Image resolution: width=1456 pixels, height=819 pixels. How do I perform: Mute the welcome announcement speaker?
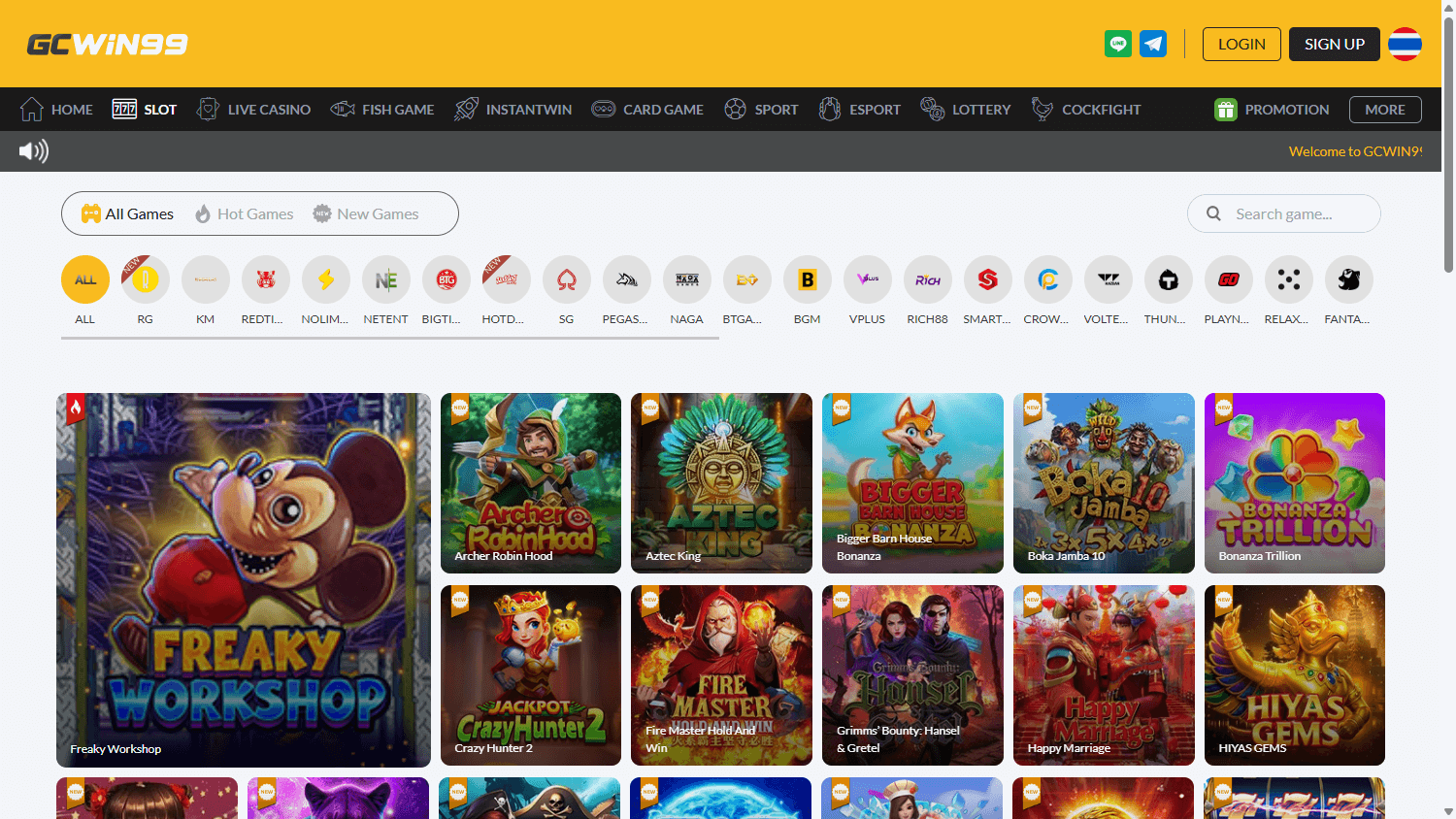pyautogui.click(x=32, y=150)
